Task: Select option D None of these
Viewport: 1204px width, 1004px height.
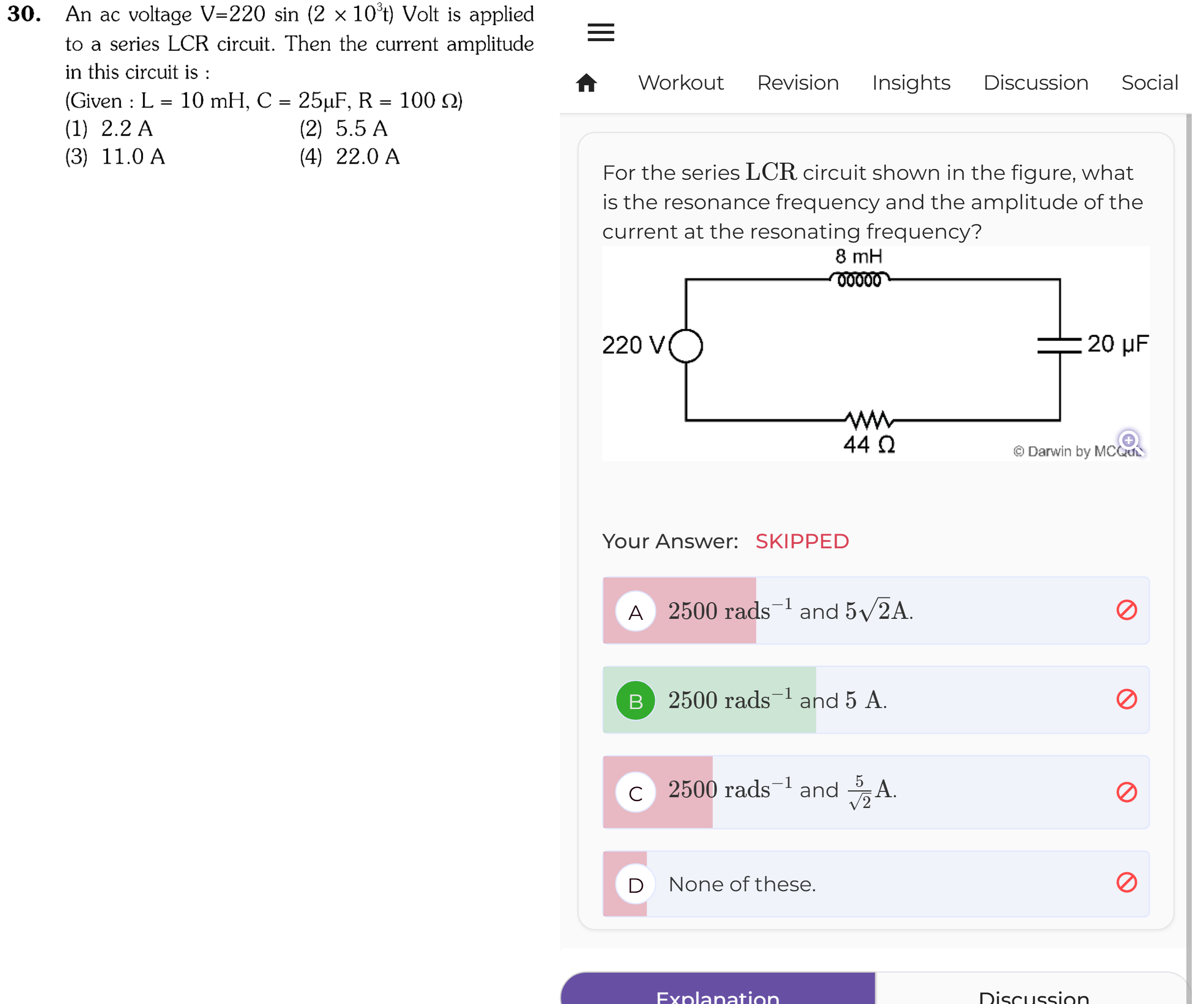Action: [875, 883]
